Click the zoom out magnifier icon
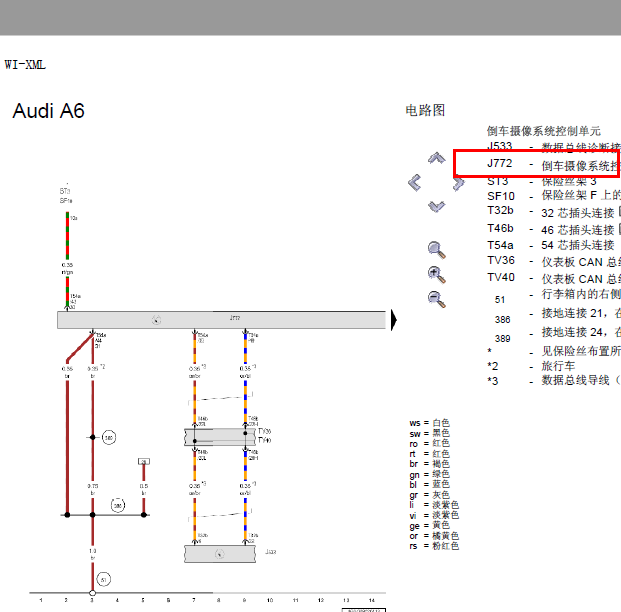The image size is (621, 612). click(437, 299)
